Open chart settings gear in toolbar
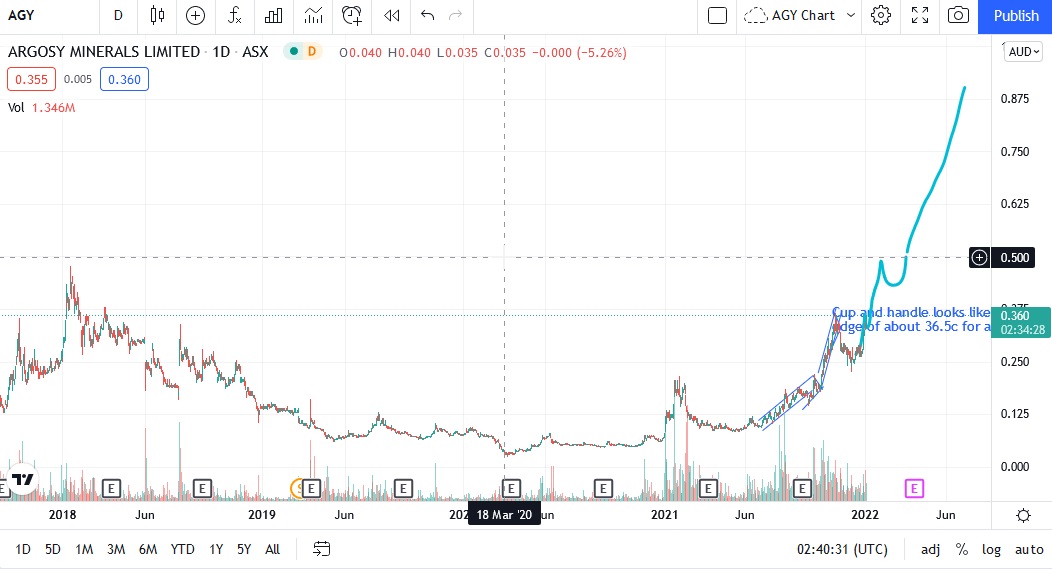 point(880,15)
